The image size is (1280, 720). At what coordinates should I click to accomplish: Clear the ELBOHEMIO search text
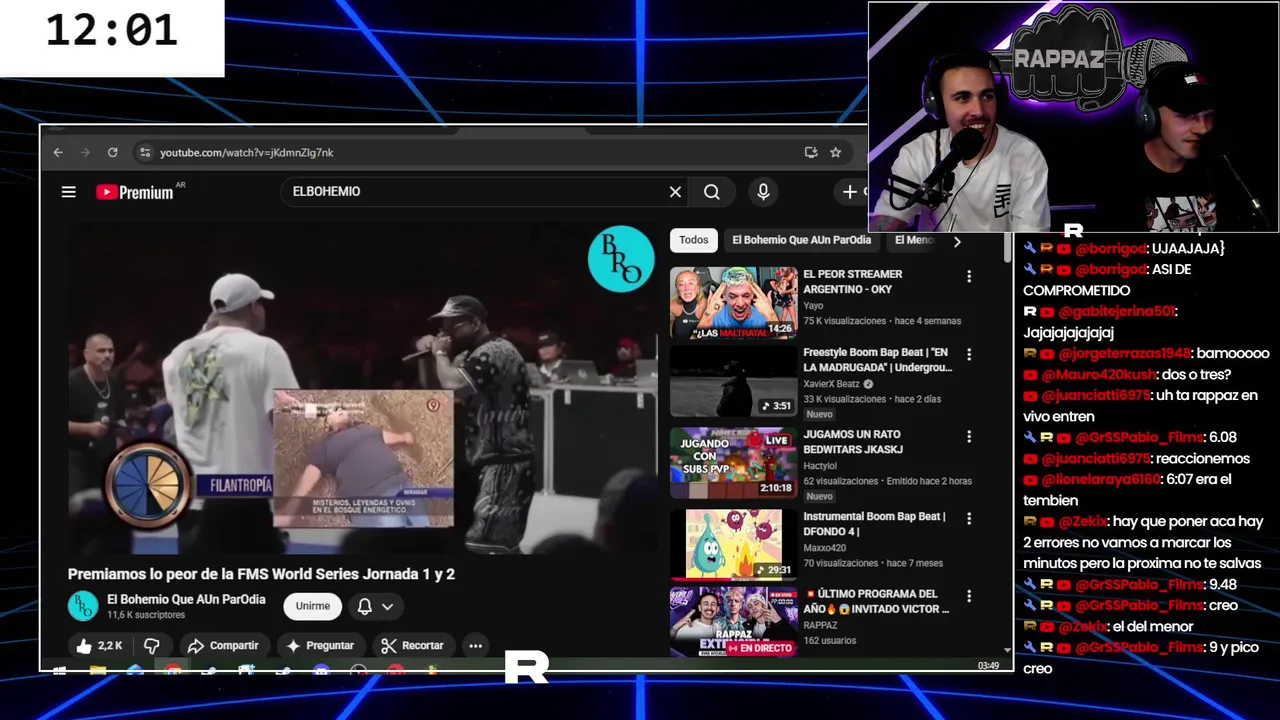coord(675,192)
